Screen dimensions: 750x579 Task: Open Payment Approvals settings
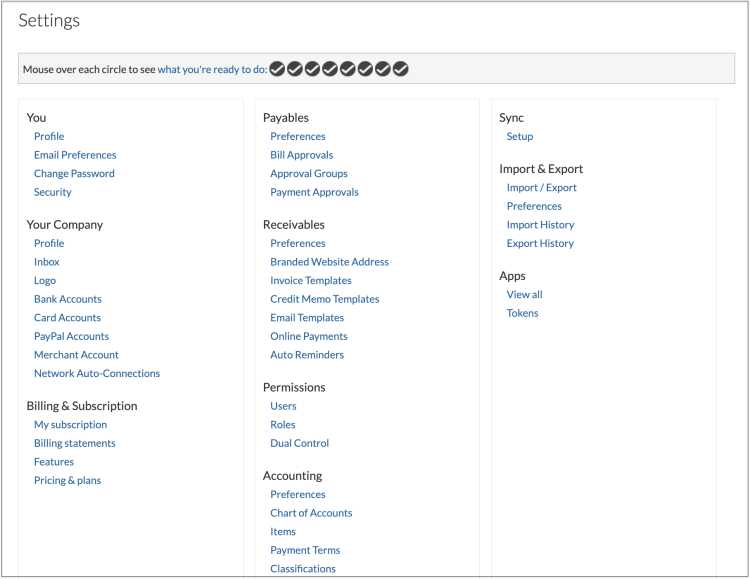point(314,192)
